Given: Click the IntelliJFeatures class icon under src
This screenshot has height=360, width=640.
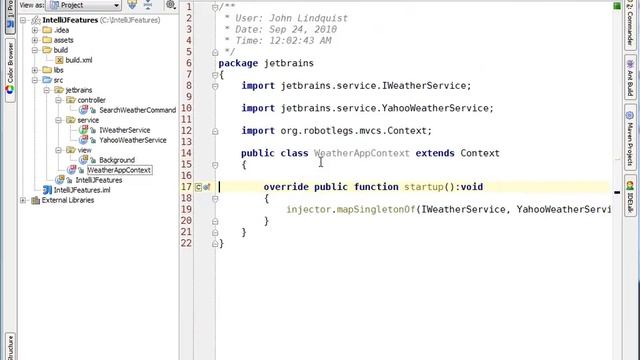Looking at the screenshot, I should click(60, 180).
